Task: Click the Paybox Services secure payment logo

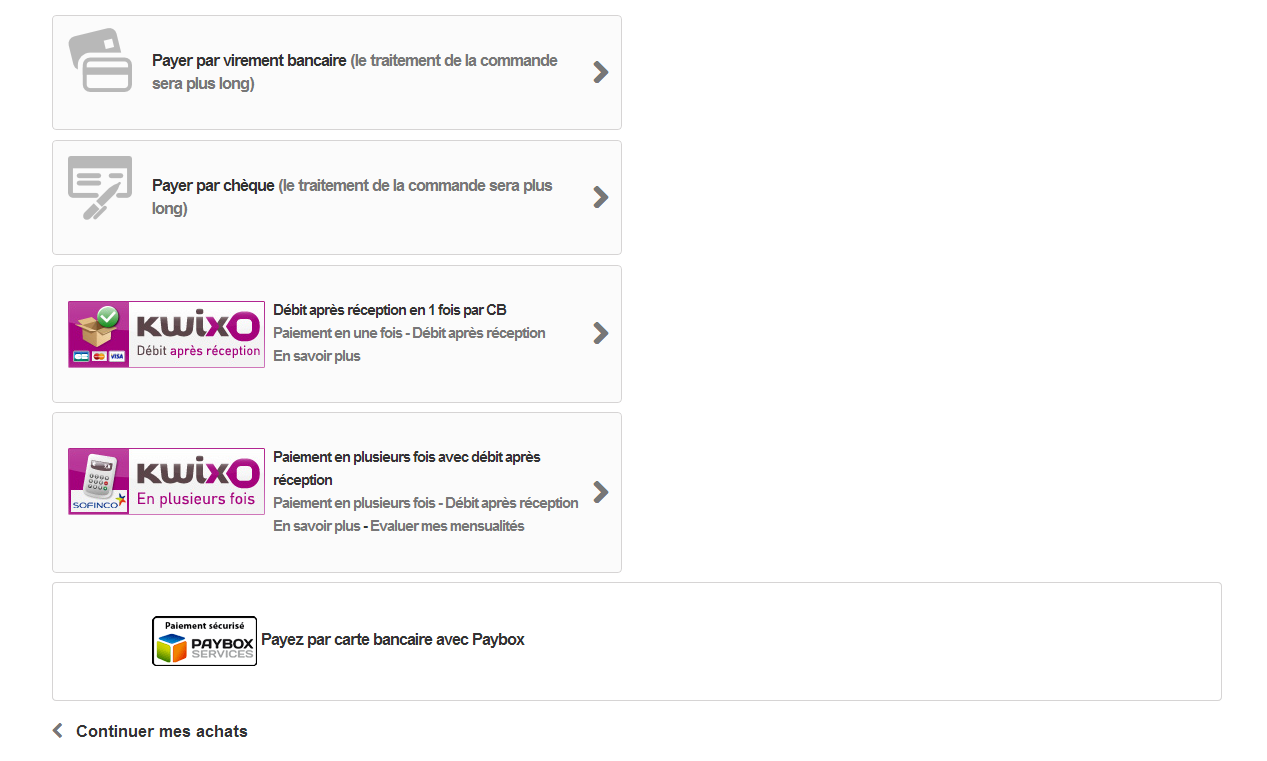Action: click(204, 641)
